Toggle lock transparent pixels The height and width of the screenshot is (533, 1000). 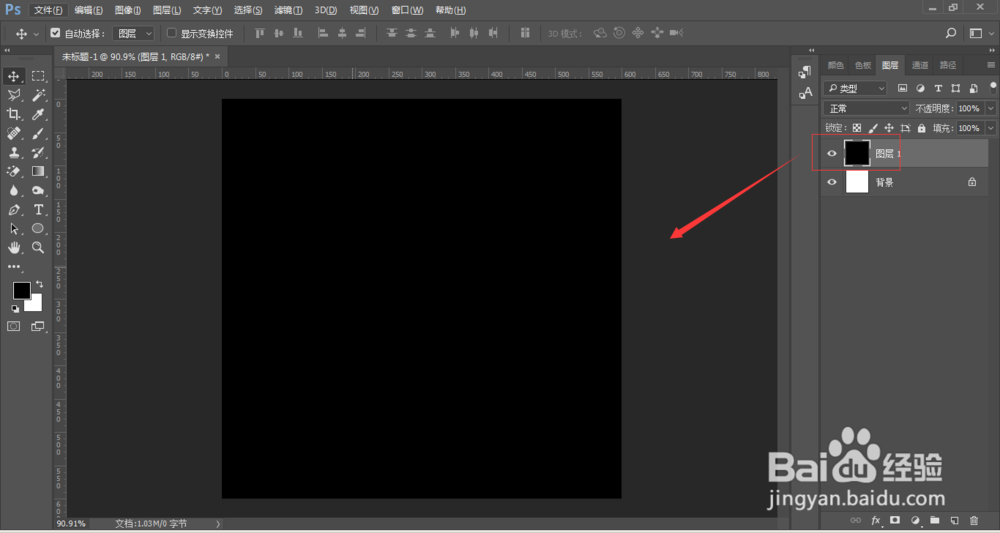(x=857, y=128)
